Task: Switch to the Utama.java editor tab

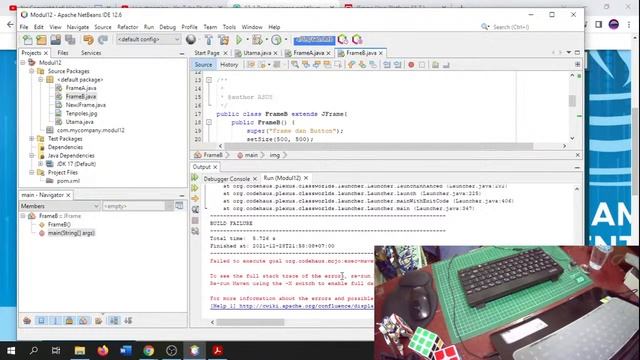Action: pos(257,53)
